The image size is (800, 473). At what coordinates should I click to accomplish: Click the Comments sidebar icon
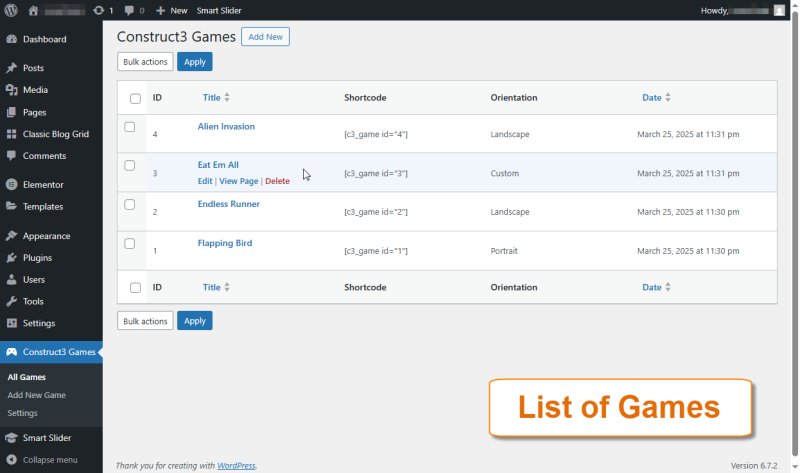click(x=12, y=156)
